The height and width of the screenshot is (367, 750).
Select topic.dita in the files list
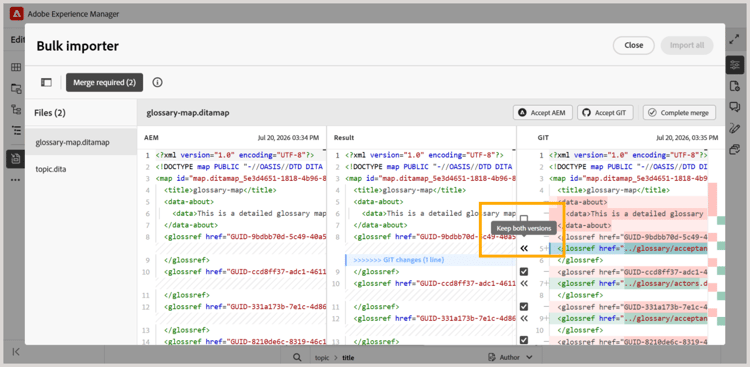(x=81, y=169)
